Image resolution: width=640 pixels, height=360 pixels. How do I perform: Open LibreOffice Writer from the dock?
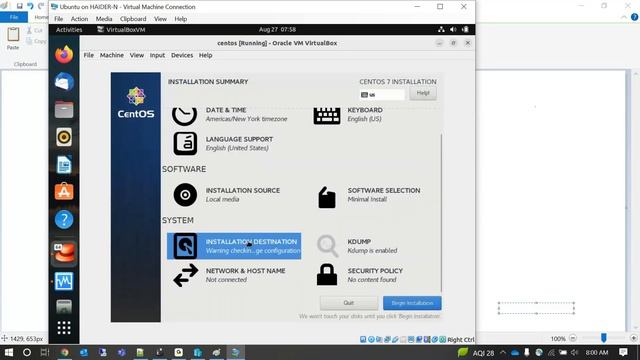(x=64, y=164)
